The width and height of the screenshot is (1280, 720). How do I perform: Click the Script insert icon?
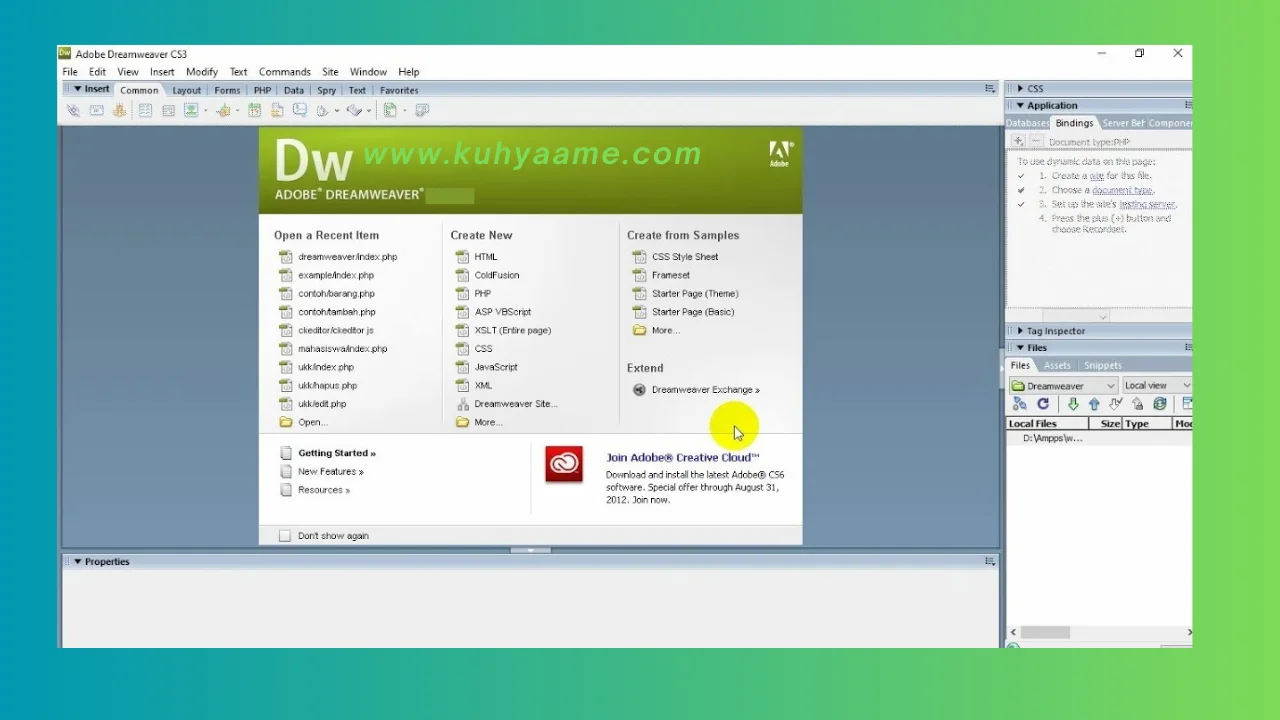tap(354, 111)
